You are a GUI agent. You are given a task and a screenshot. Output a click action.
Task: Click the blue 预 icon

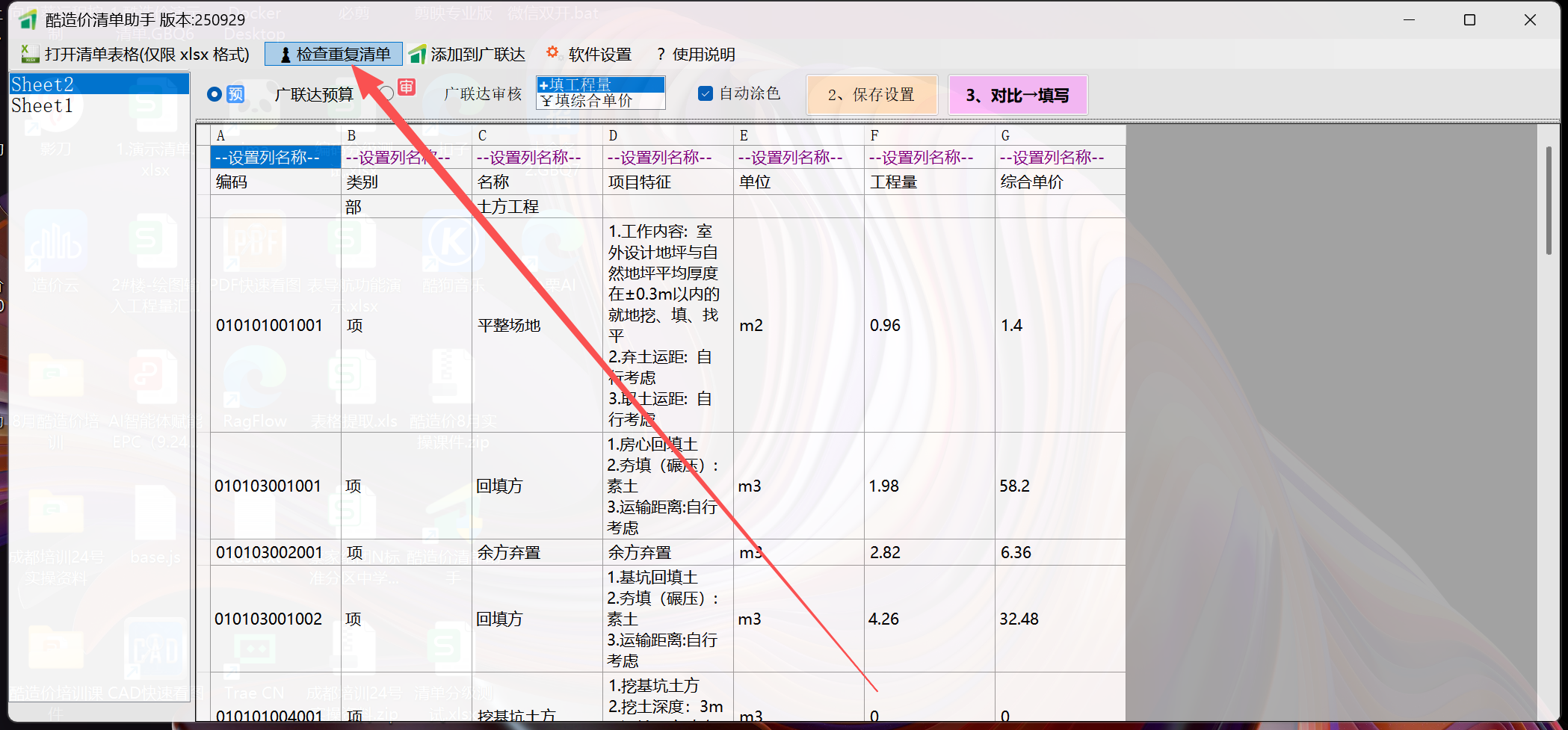pos(235,94)
